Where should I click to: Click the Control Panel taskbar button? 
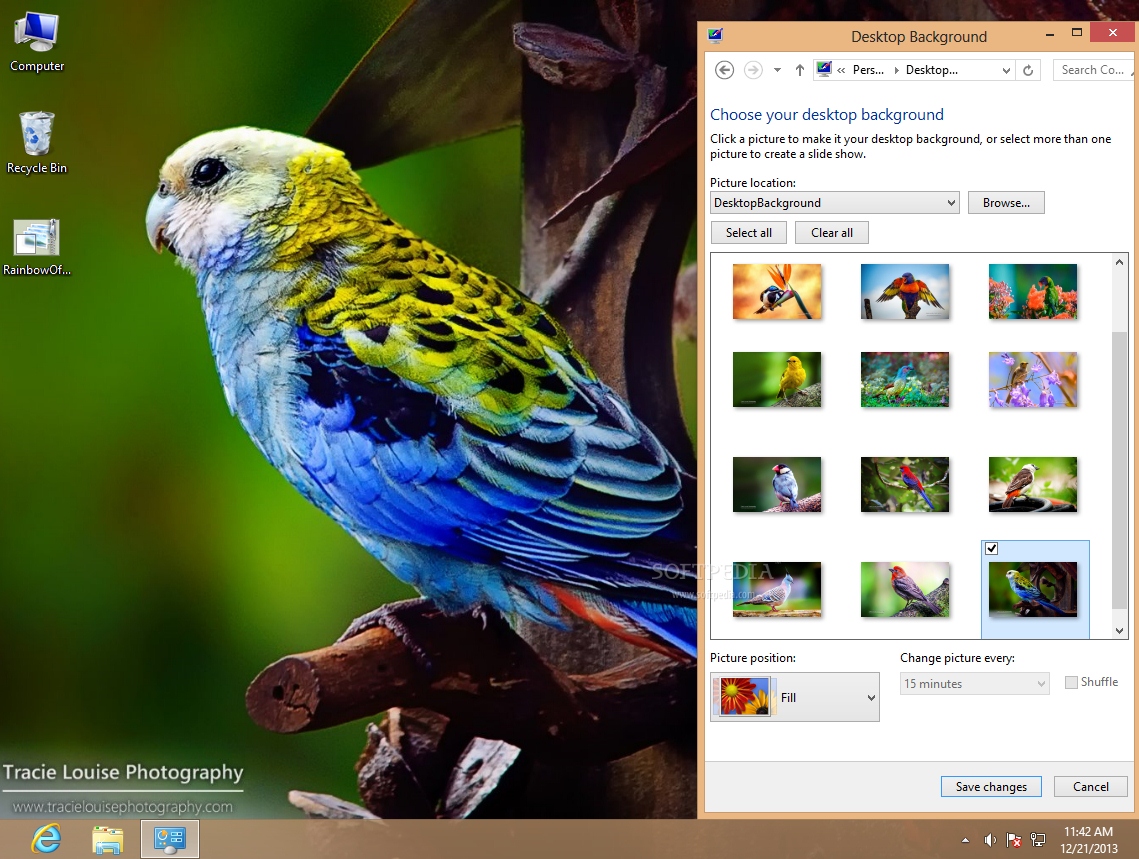click(169, 839)
